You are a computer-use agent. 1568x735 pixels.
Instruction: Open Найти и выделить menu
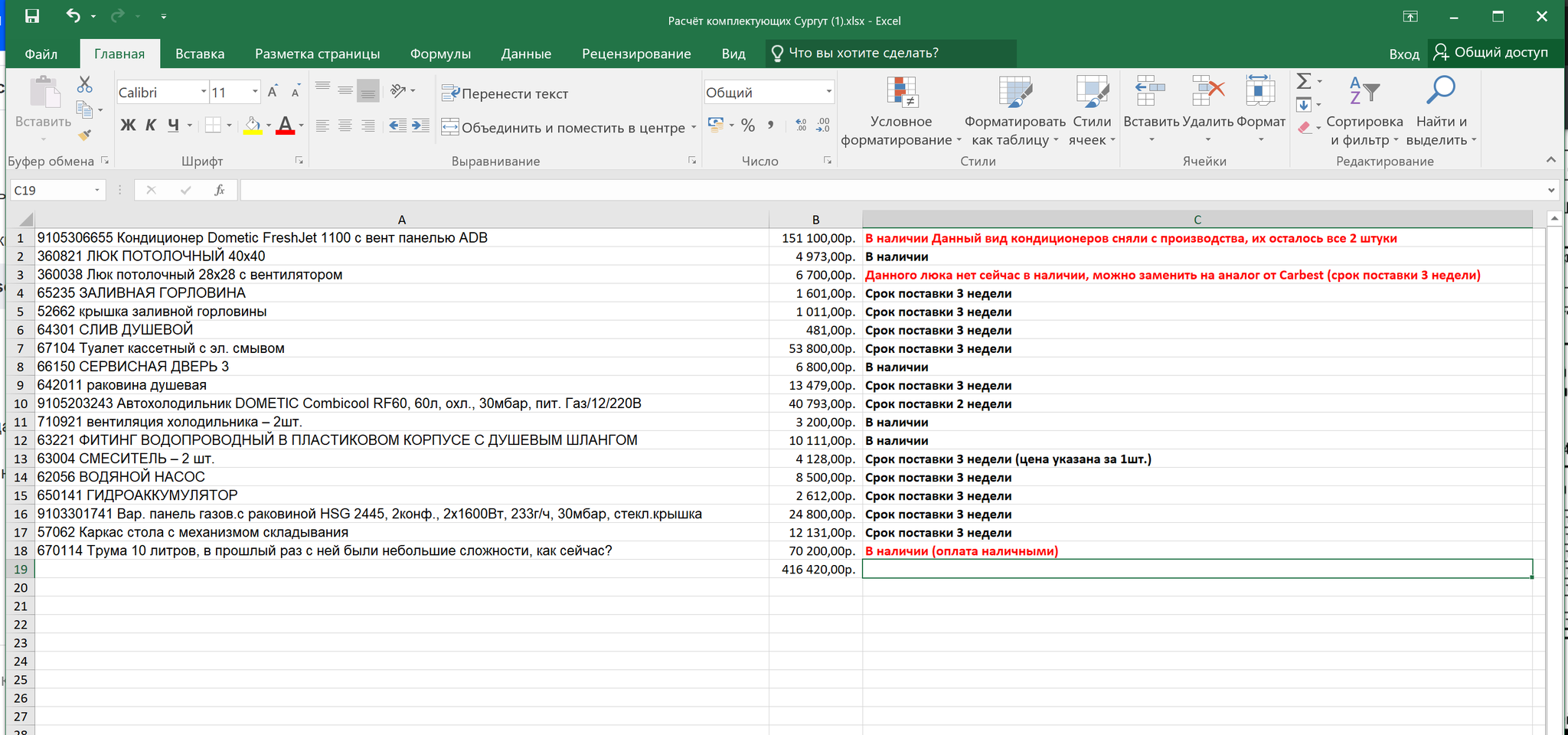click(x=1442, y=112)
